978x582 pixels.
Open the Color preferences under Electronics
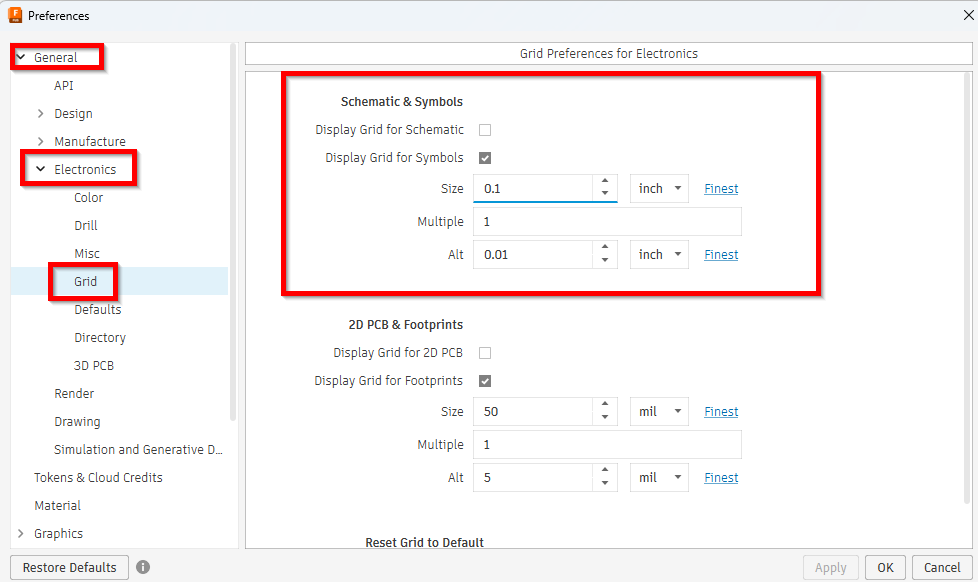pyautogui.click(x=88, y=197)
